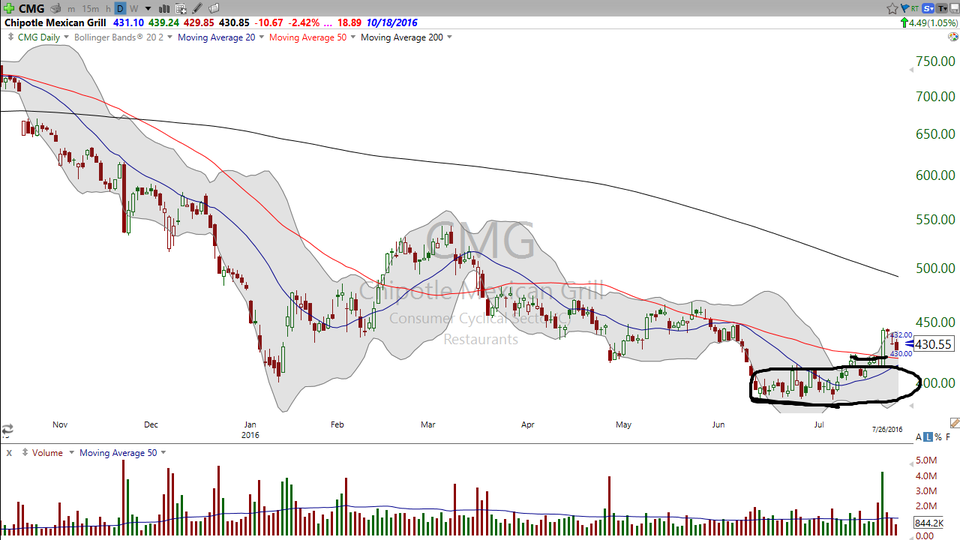Open the Moving Average 20 dropdown arrow
Viewport: 960px width, 540px height.
[261, 37]
